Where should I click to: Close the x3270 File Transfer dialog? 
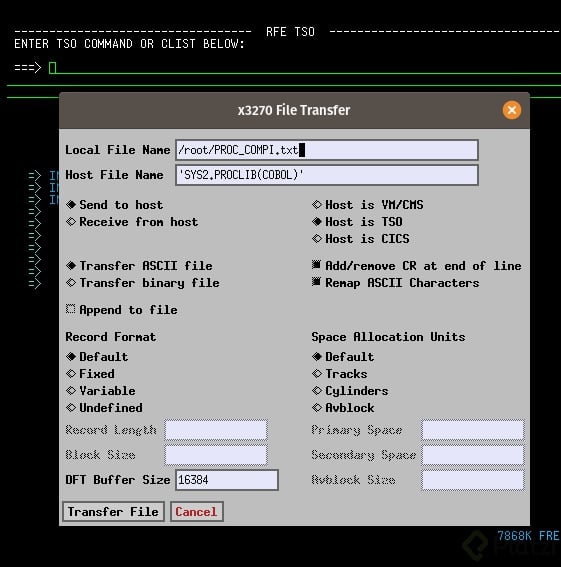[511, 110]
